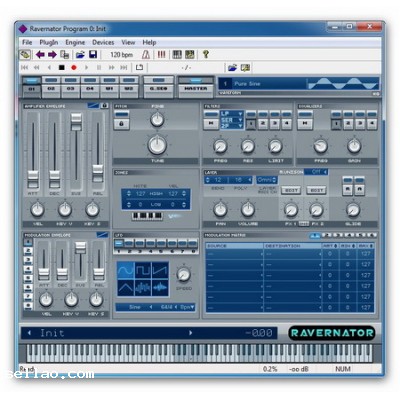The height and width of the screenshot is (400, 400).
Task: Click the red bars MIDI icon
Action: (x=161, y=54)
